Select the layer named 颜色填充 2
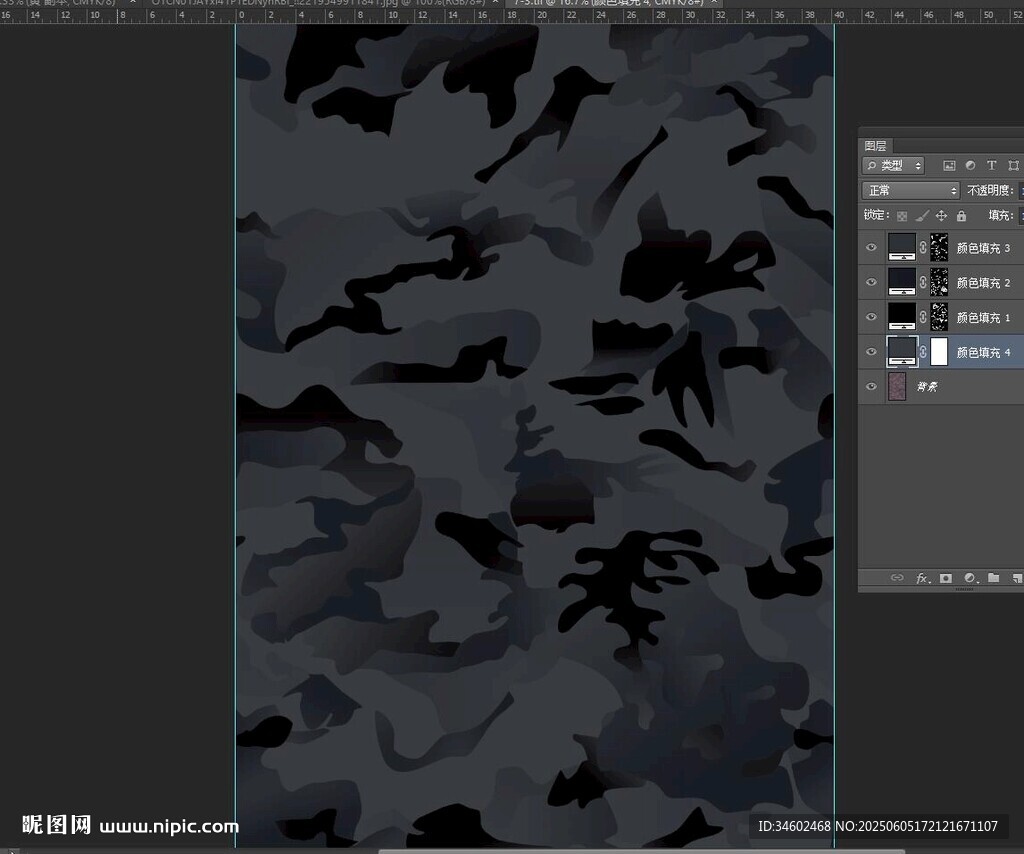Viewport: 1024px width, 854px height. coord(983,283)
